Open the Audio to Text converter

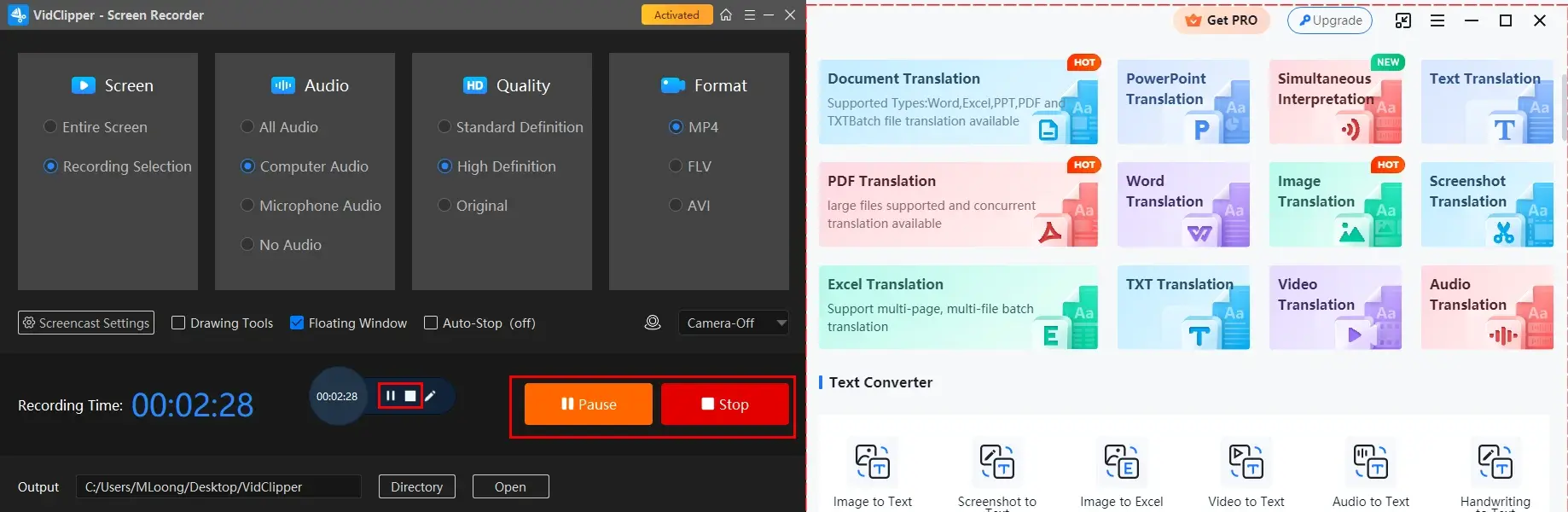(x=1371, y=474)
